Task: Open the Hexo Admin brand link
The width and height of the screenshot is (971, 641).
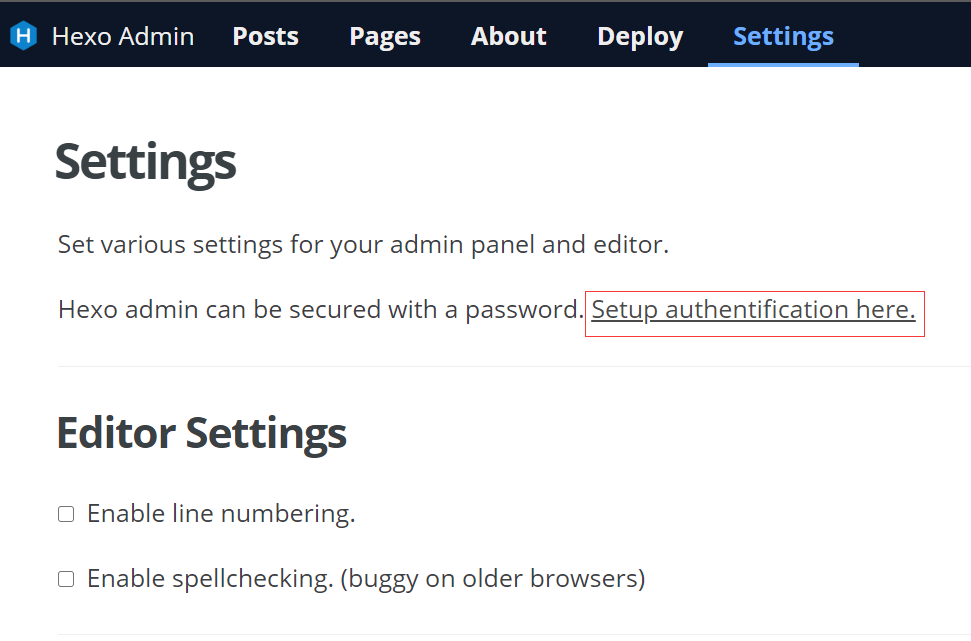Action: point(122,37)
